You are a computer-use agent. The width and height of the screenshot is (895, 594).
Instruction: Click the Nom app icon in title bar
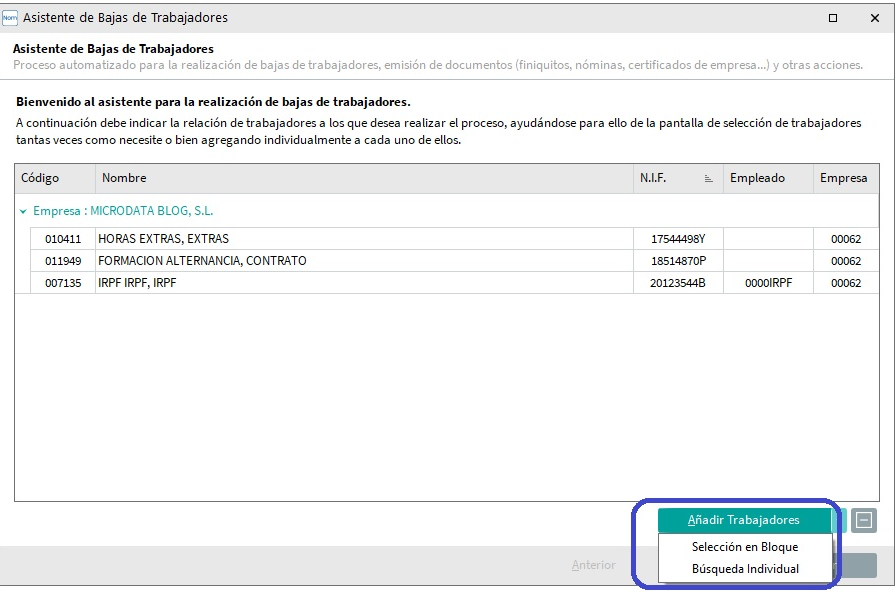click(x=10, y=18)
